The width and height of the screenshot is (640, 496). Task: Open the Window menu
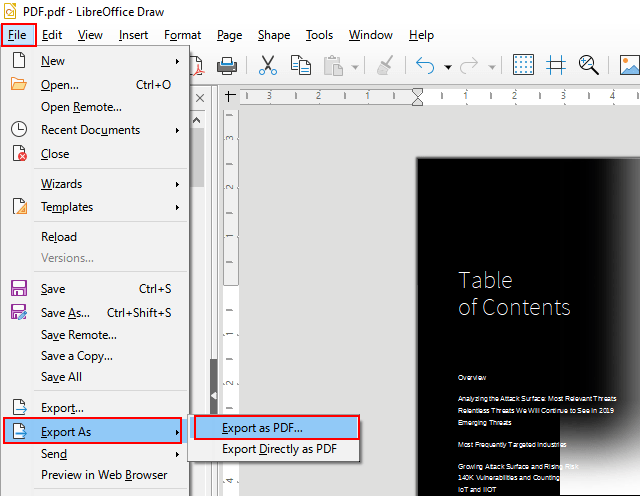(371, 35)
